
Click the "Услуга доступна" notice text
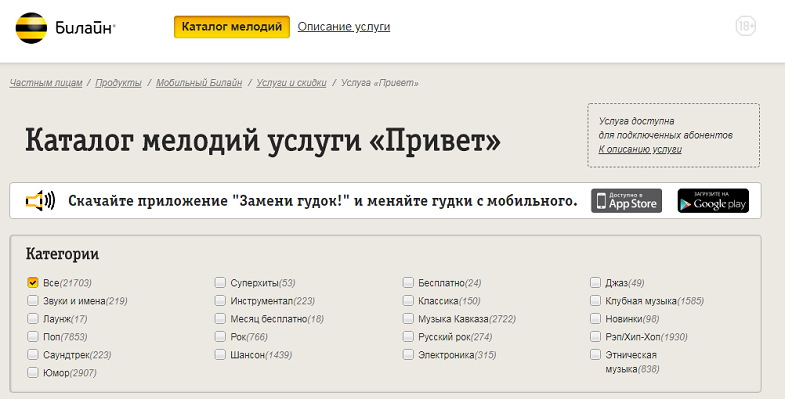636,121
